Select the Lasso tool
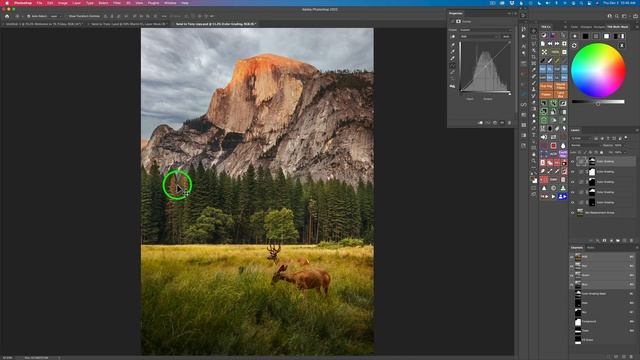Viewport: 640px width, 360px height. coord(533,44)
